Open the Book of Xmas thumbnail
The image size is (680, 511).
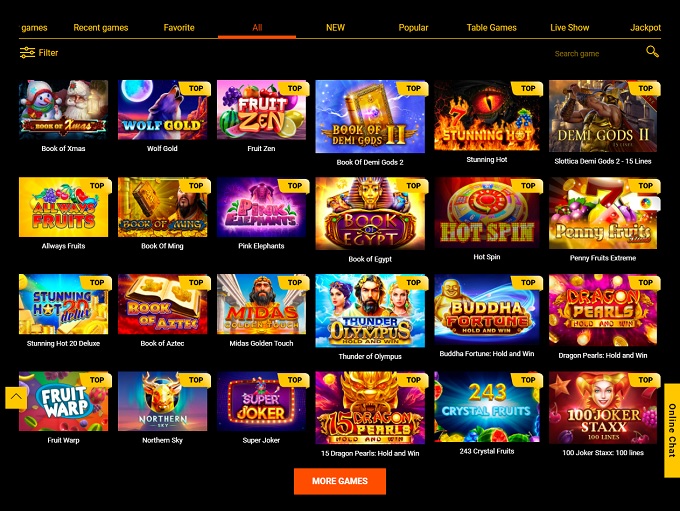click(x=63, y=110)
